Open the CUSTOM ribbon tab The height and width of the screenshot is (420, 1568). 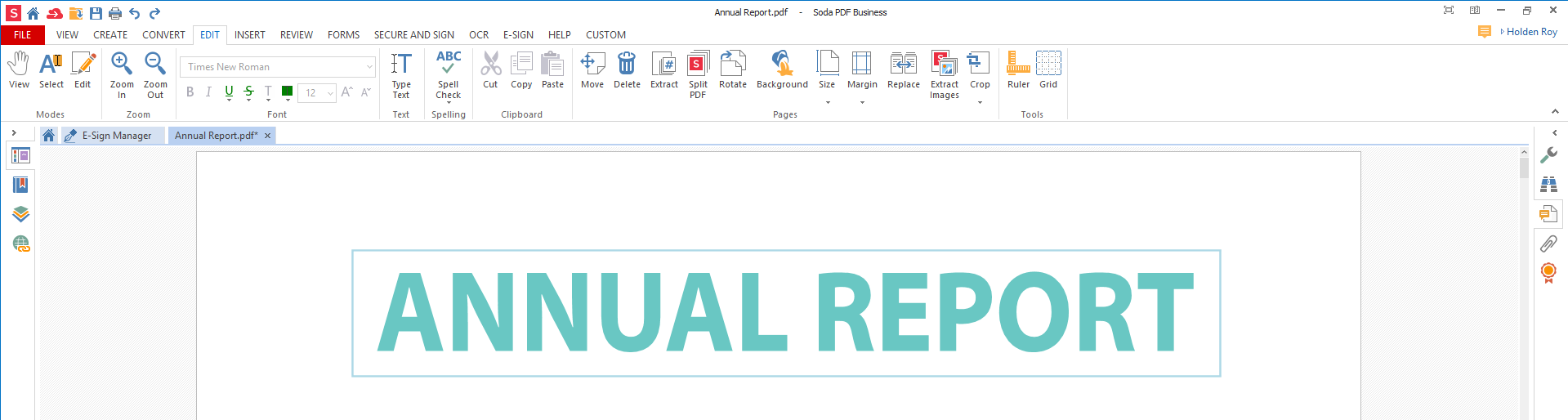coord(605,35)
